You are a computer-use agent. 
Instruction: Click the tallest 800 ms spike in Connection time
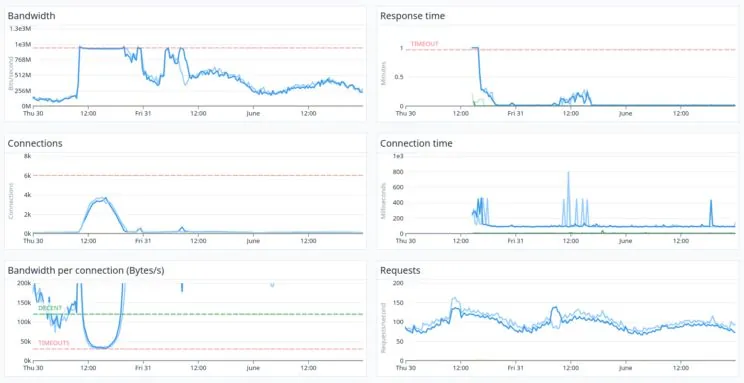[568, 173]
